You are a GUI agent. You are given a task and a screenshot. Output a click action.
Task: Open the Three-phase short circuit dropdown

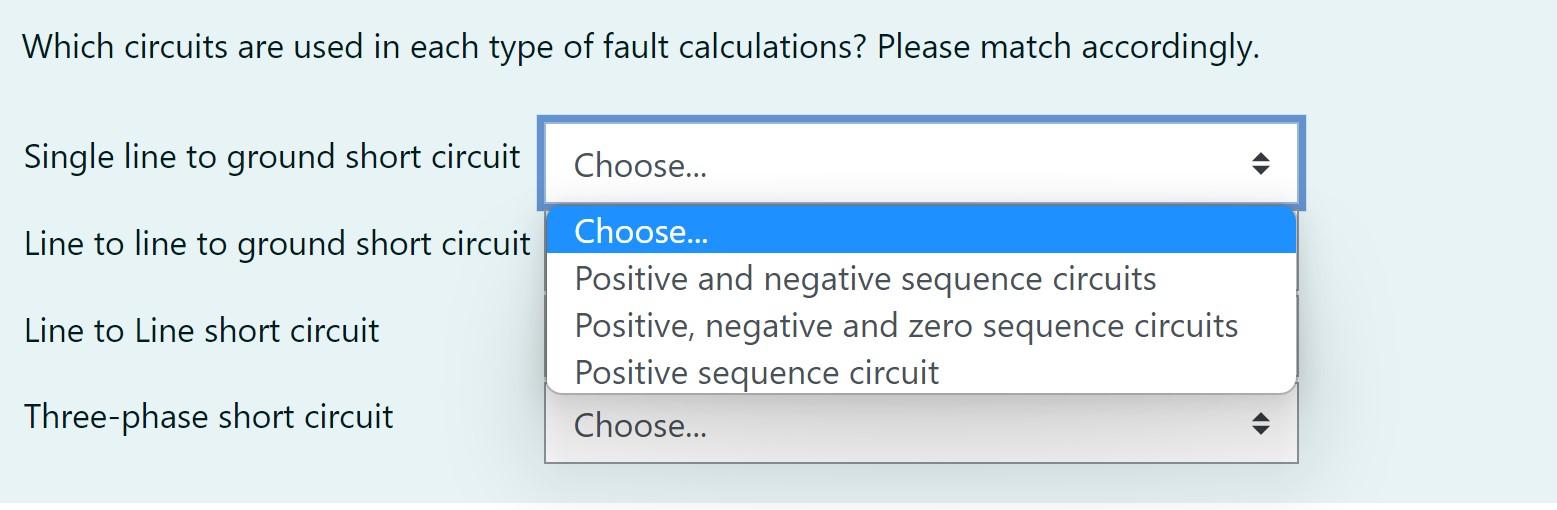coord(920,427)
